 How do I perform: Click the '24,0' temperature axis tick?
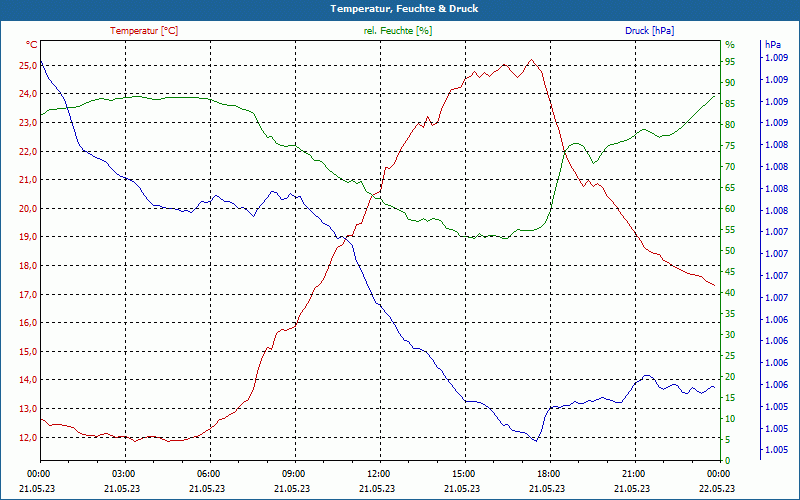(28, 94)
